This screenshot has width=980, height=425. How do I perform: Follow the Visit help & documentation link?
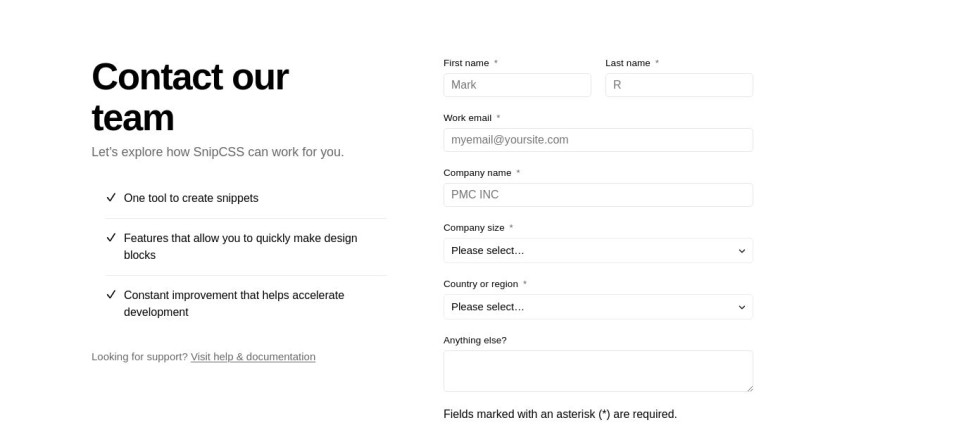(253, 357)
